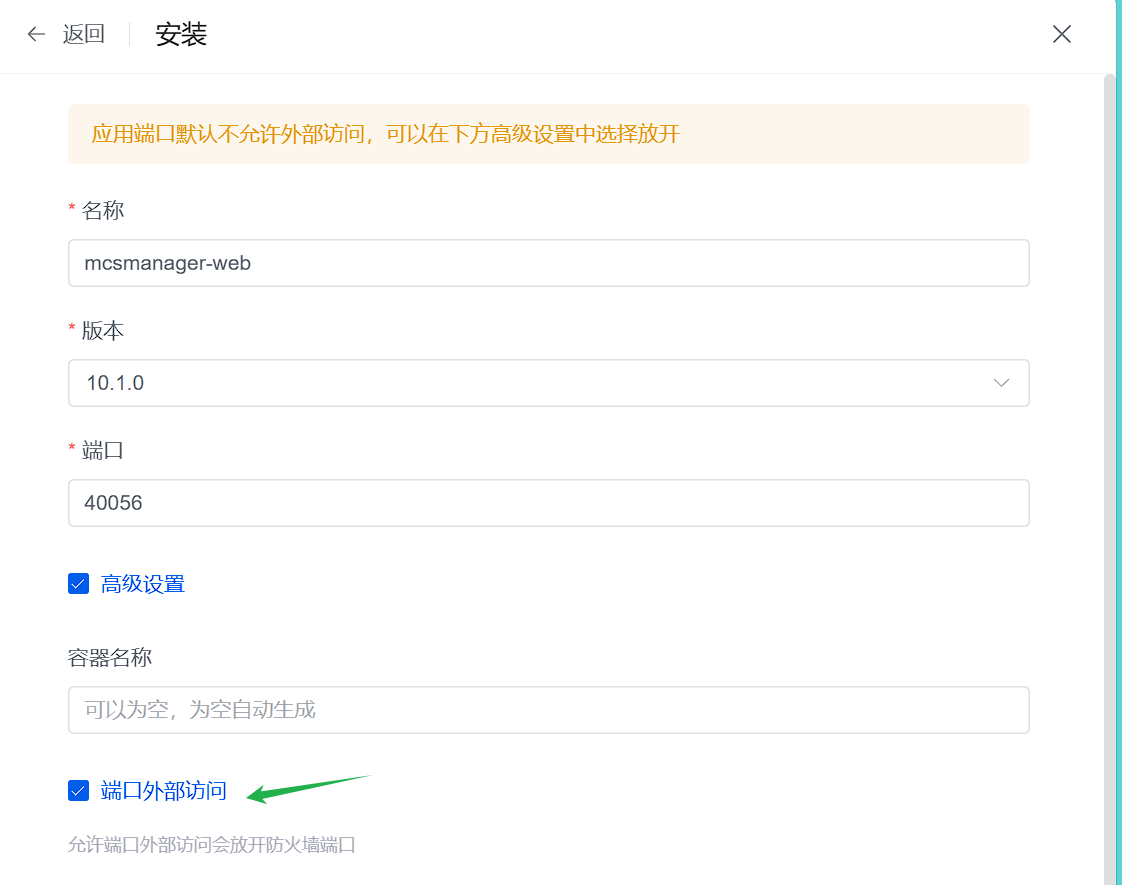Click the back arrow icon

tap(37, 34)
